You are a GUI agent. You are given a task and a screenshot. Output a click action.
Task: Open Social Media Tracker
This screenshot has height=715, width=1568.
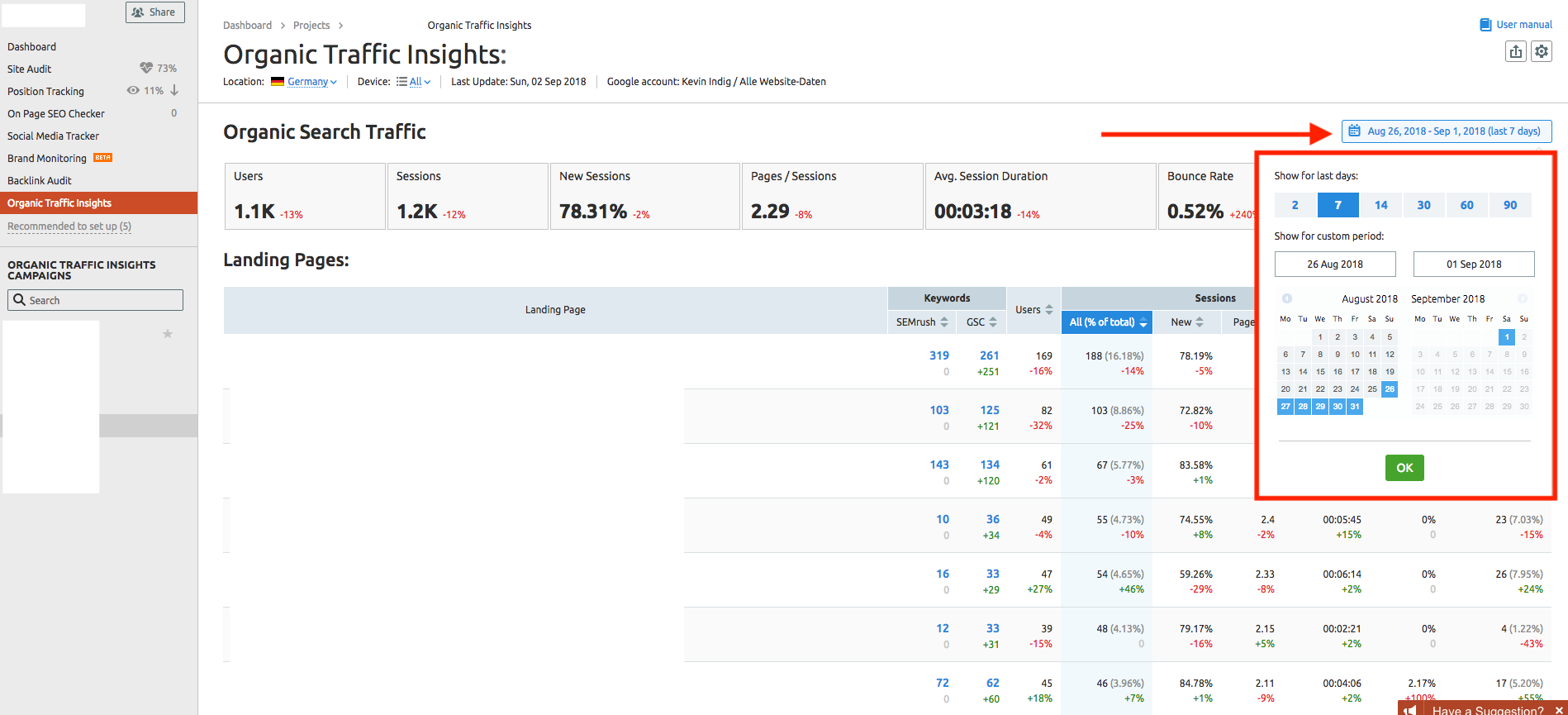pyautogui.click(x=54, y=136)
